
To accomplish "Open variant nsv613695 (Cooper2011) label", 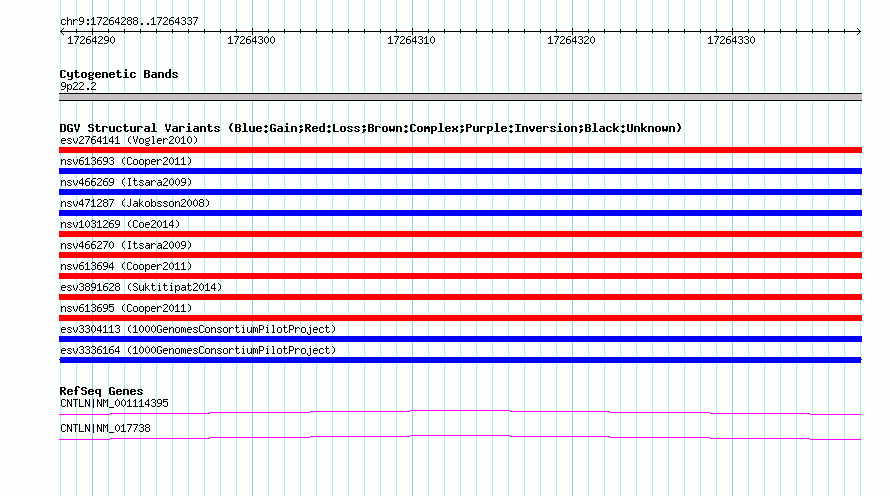I will (126, 308).
